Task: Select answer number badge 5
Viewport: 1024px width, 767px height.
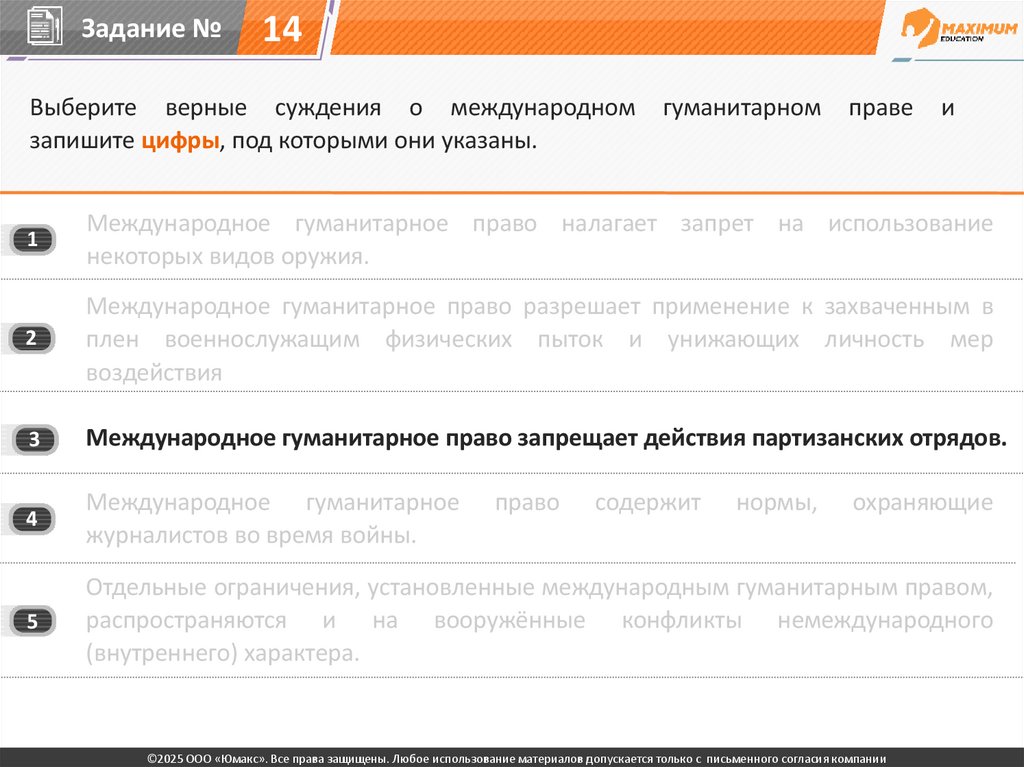Action: [x=32, y=621]
